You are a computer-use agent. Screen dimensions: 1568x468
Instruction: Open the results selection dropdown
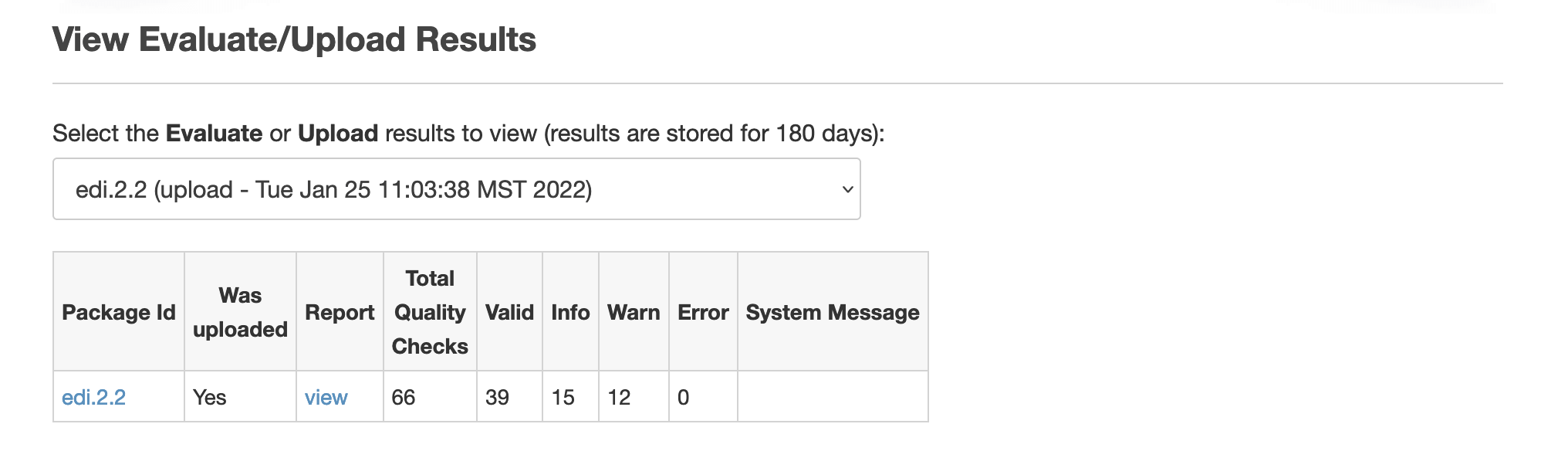point(456,189)
